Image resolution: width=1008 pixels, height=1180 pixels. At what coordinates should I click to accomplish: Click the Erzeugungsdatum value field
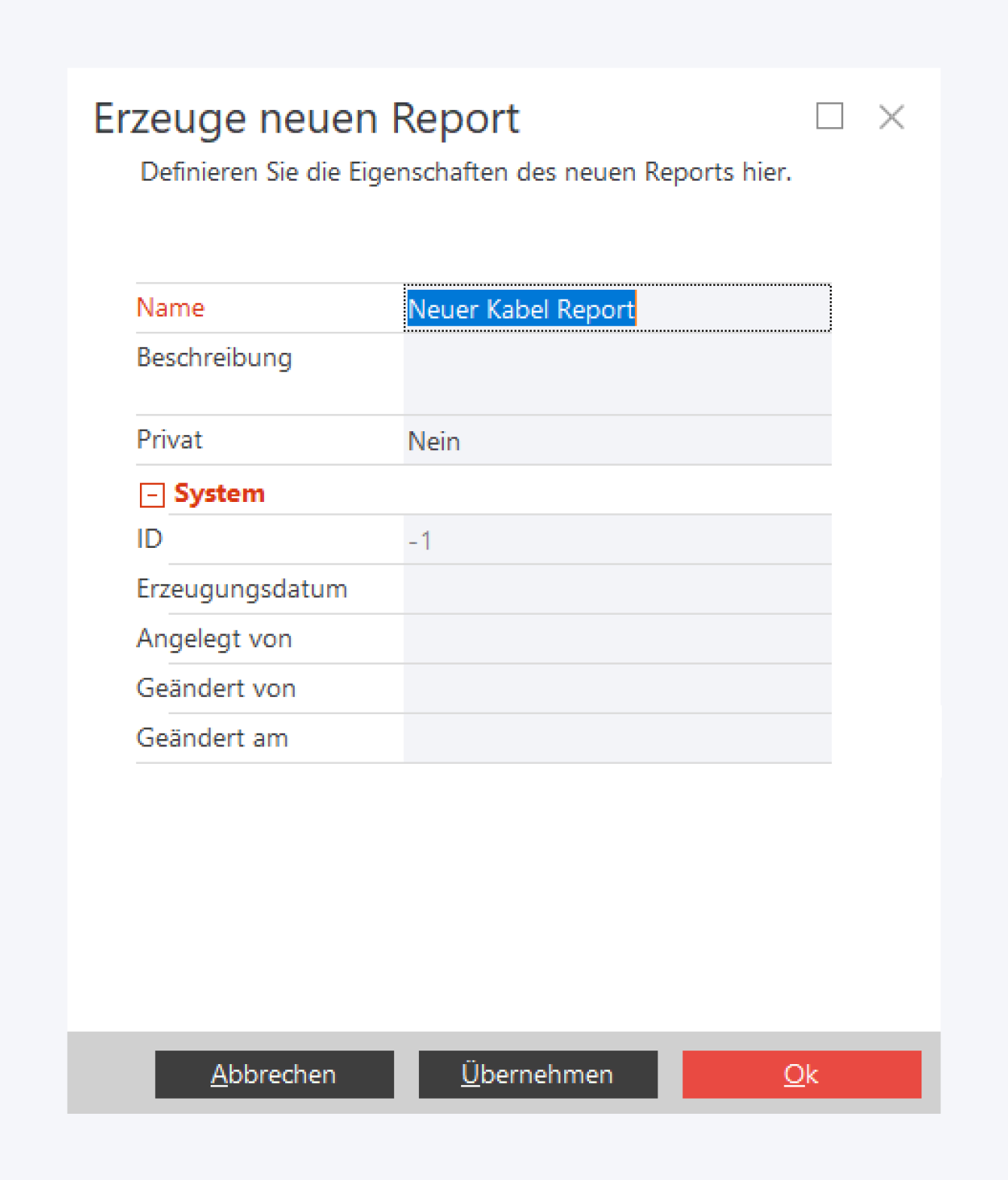[617, 589]
